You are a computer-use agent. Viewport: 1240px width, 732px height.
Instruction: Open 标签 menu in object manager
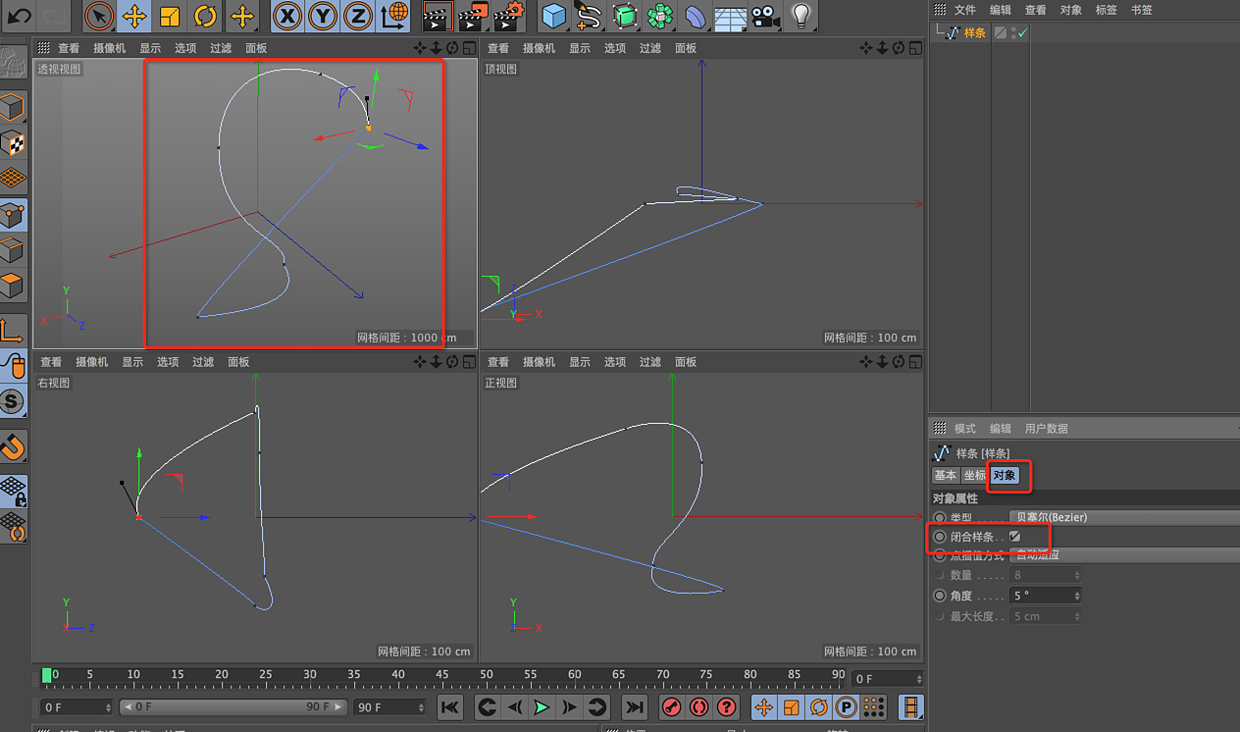[1106, 9]
